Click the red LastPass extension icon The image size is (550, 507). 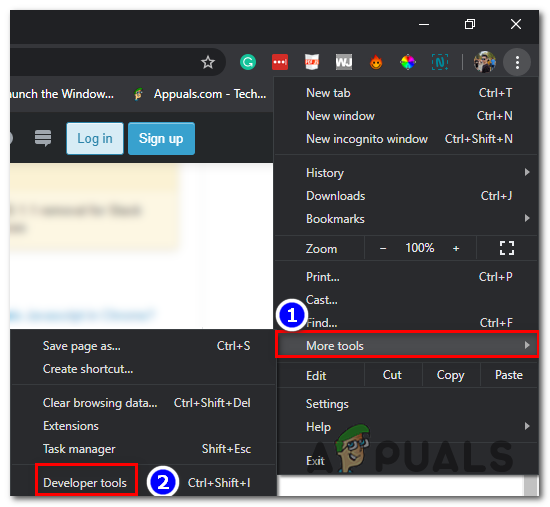[x=280, y=62]
